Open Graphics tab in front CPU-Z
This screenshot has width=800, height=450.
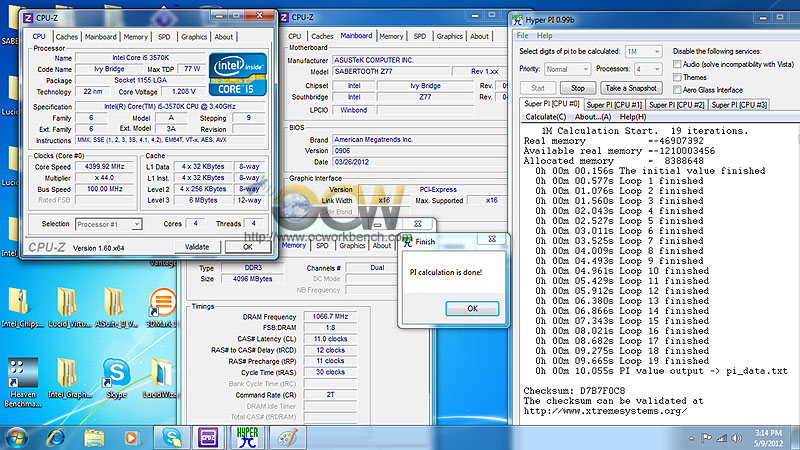194,37
